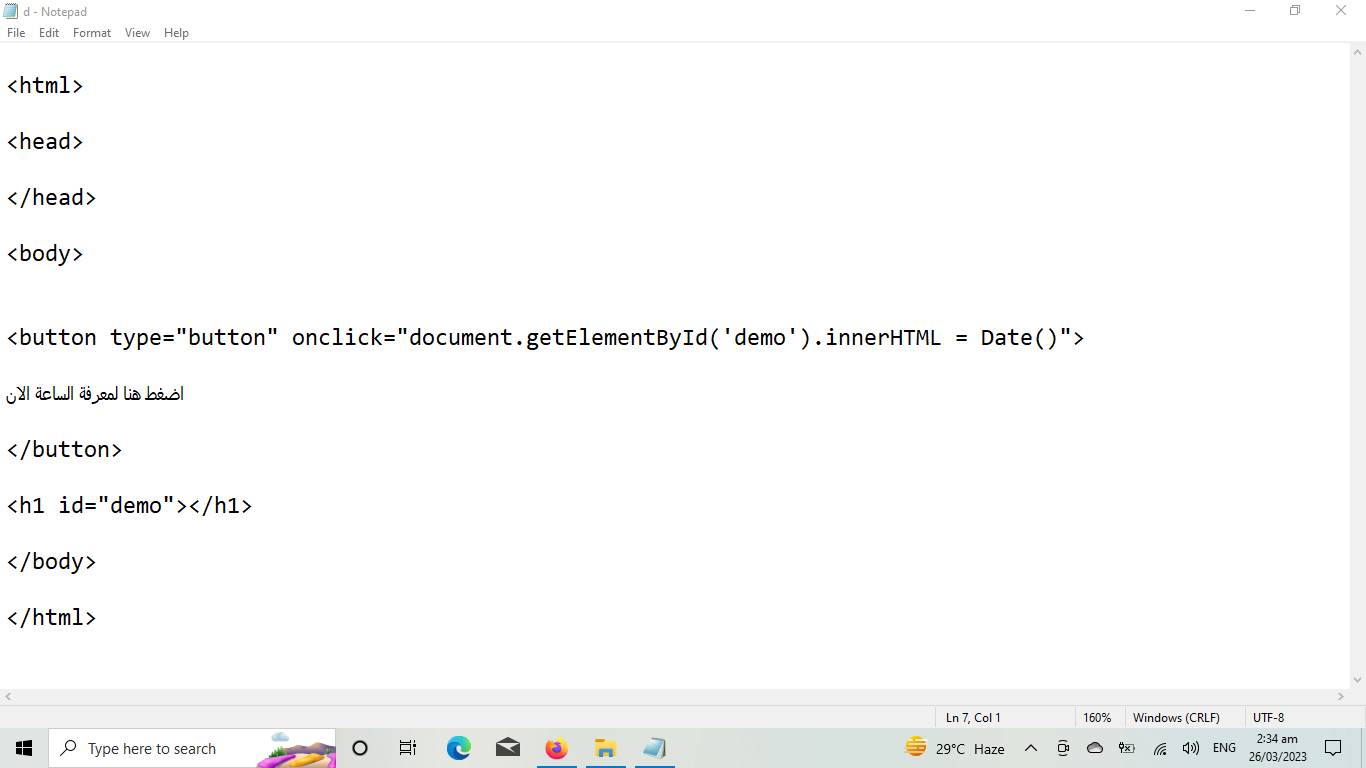Open the volume control icon
Screen dimensions: 1366x768
tap(1190, 748)
